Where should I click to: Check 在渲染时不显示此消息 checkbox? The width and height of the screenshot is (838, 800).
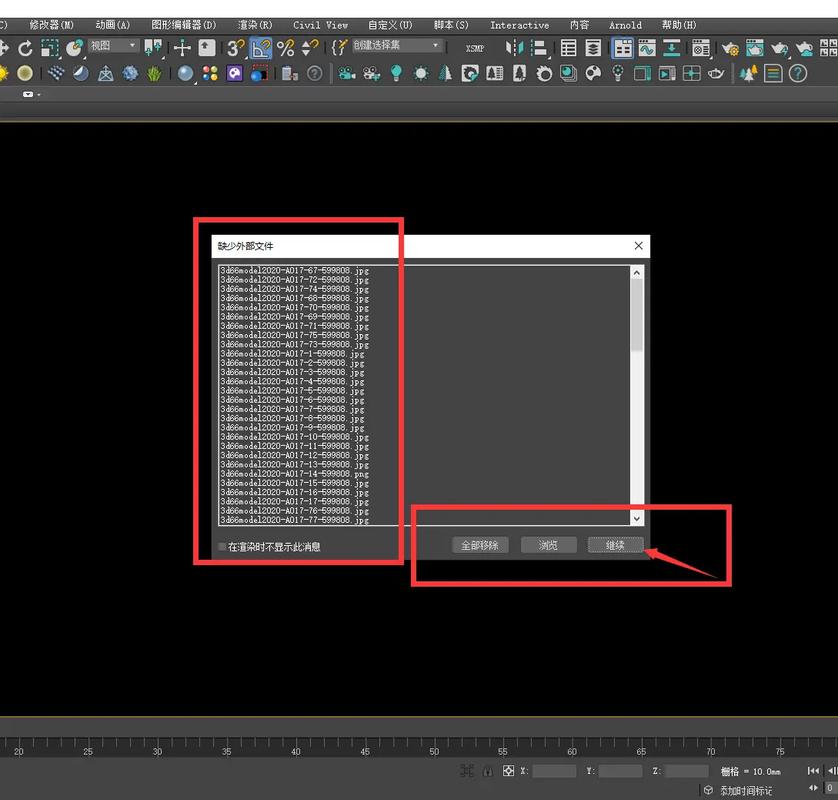222,547
